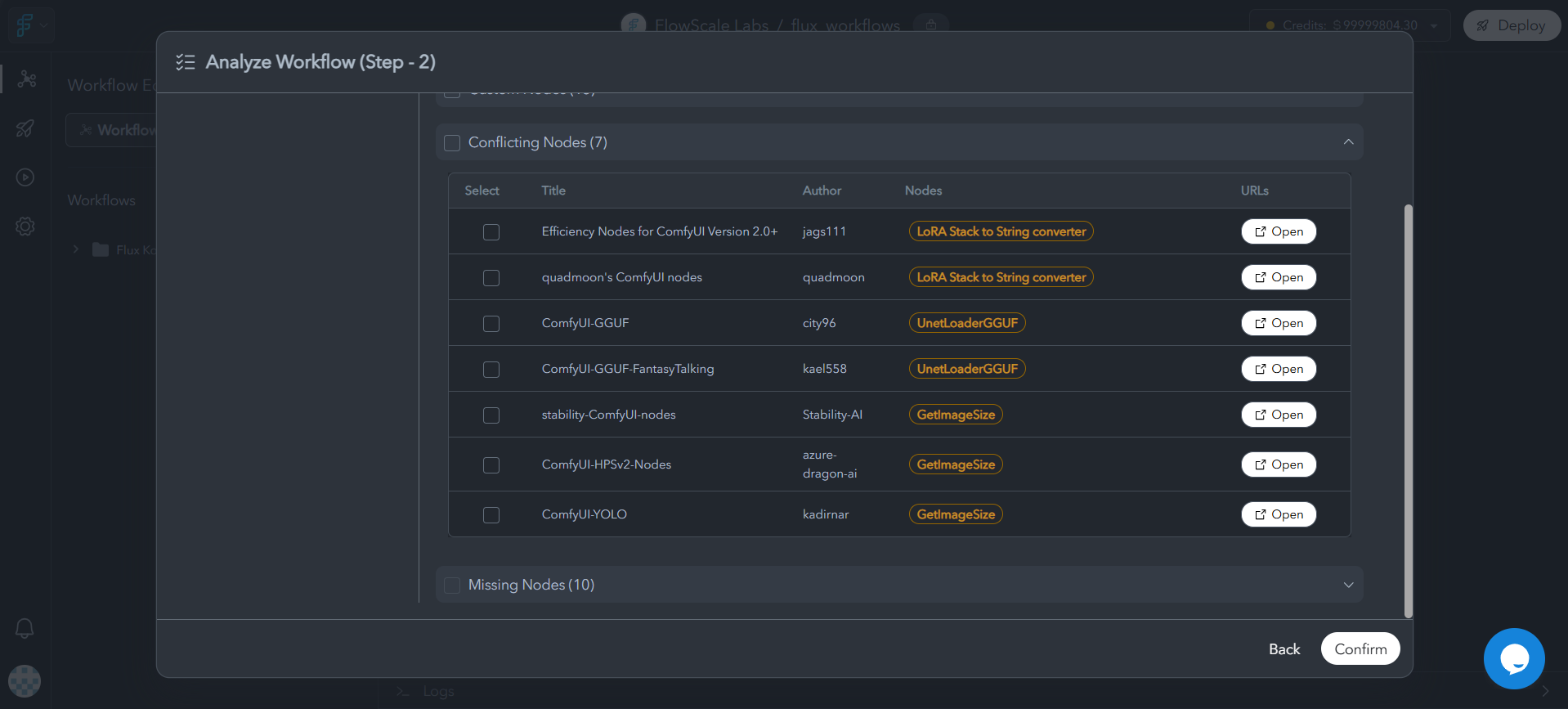Confirm the workflow analysis

click(x=1360, y=649)
